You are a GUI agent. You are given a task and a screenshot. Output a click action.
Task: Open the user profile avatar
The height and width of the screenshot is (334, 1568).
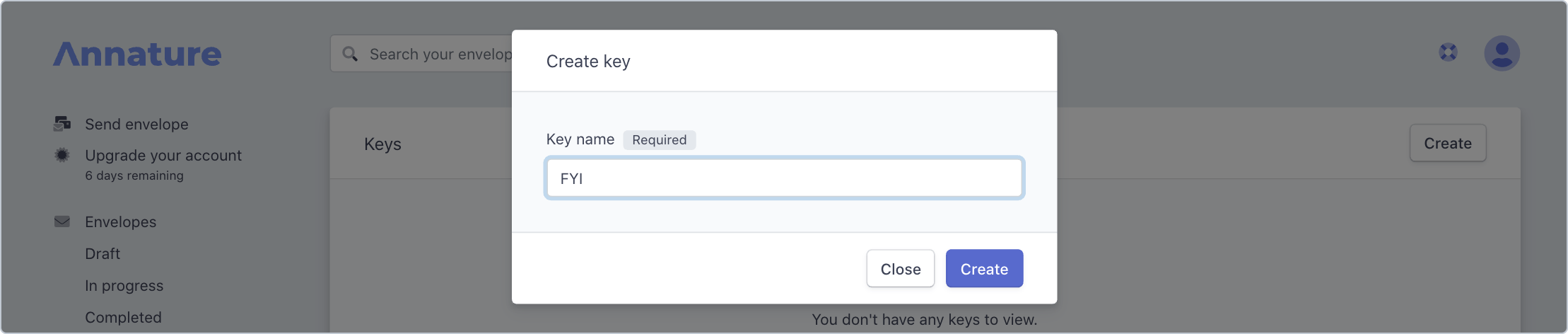pos(1502,53)
